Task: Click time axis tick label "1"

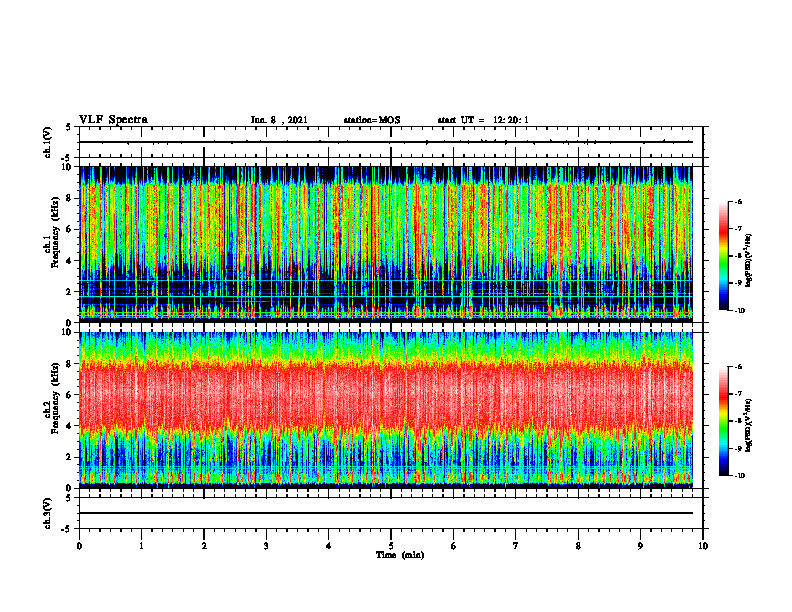Action: pos(141,546)
